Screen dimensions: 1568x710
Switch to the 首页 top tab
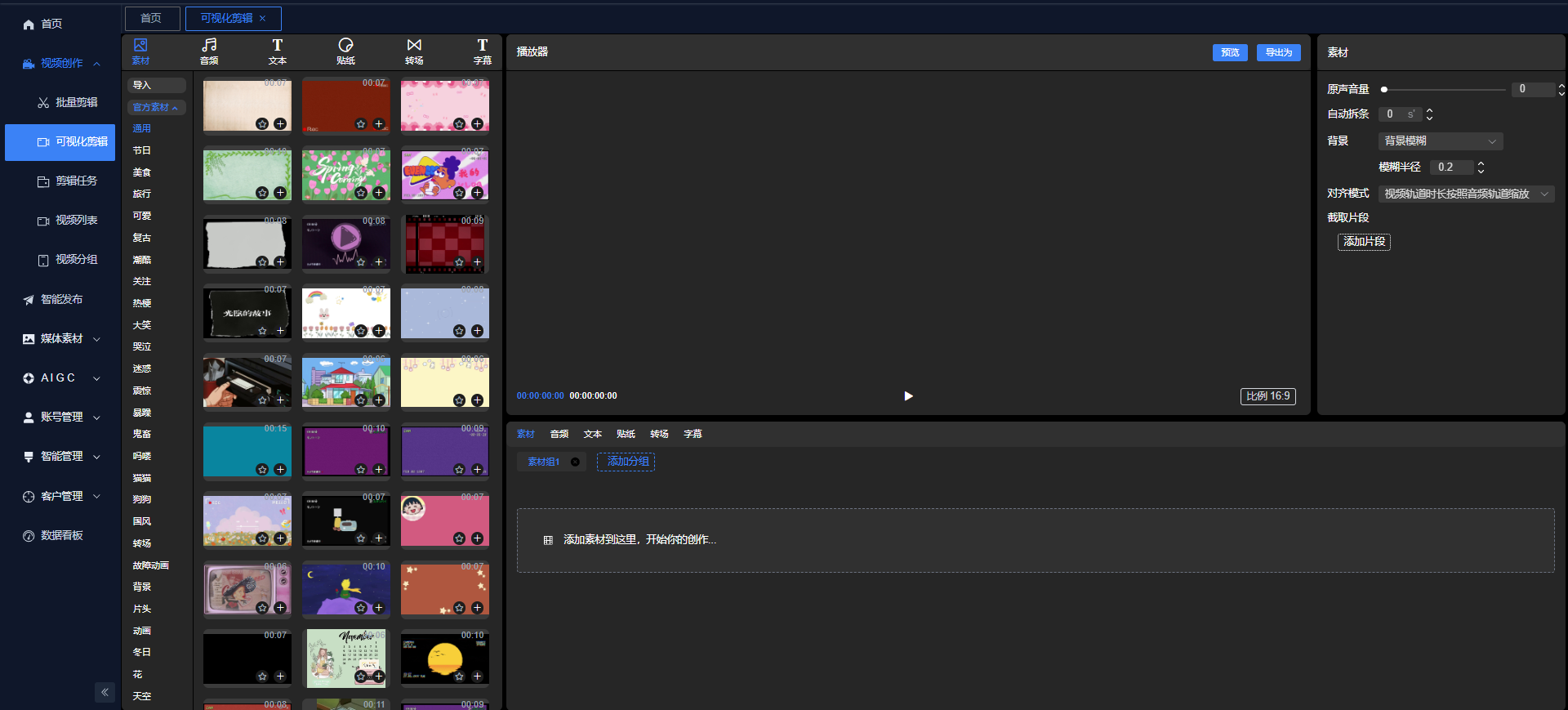pyautogui.click(x=151, y=18)
